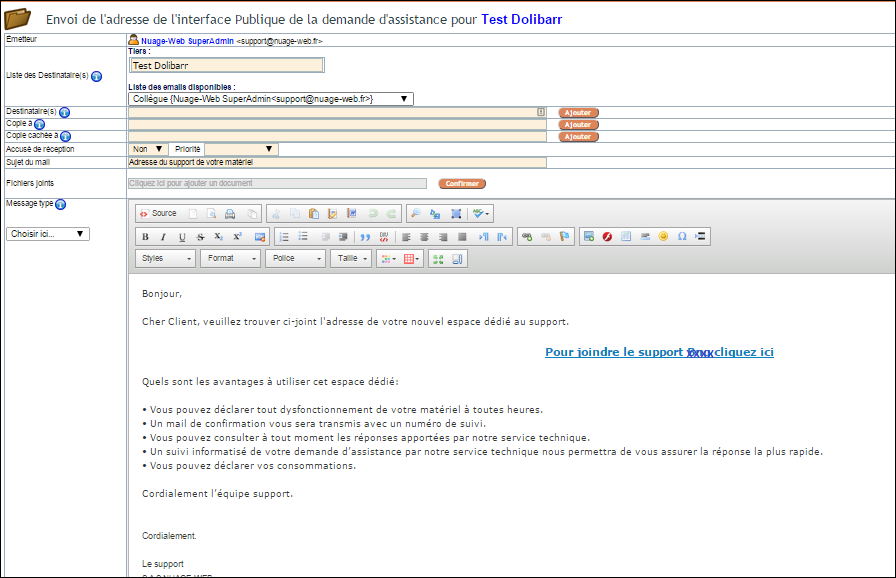Viewport: 896px width, 578px height.
Task: Open the 'Pour joindre le support' link
Action: tap(659, 352)
